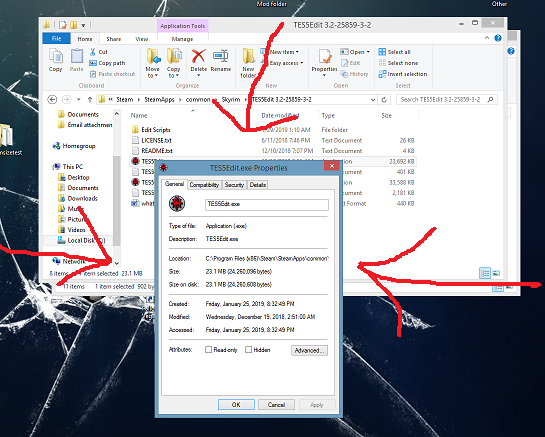Click the Move to folder icon
Screen dimensions: 545x437
pos(153,56)
